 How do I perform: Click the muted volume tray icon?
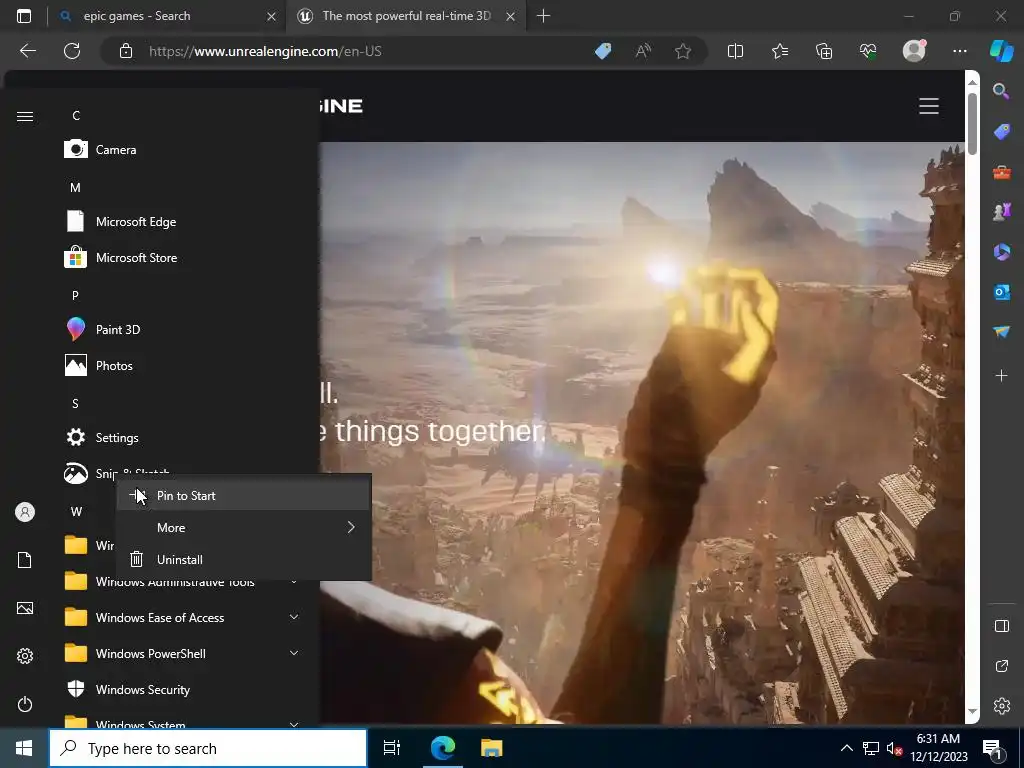[x=894, y=748]
